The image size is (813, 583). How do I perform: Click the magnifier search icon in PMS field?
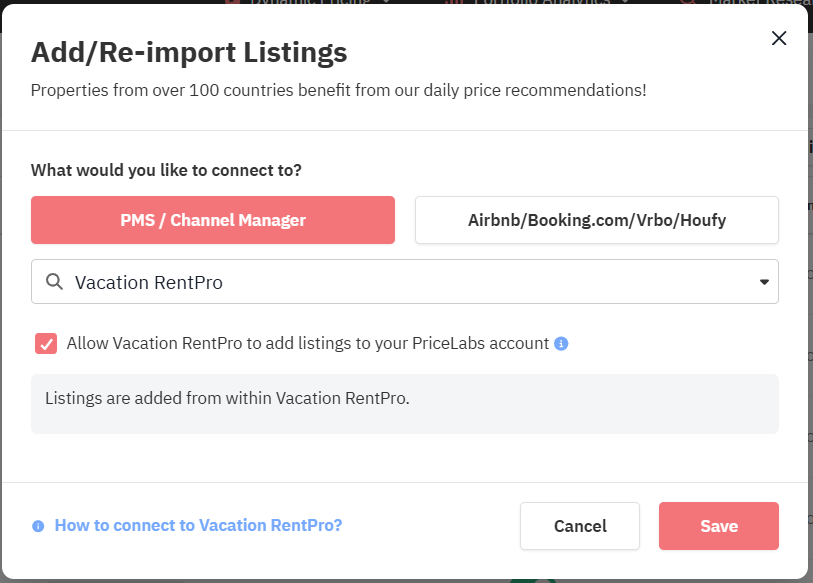[54, 282]
